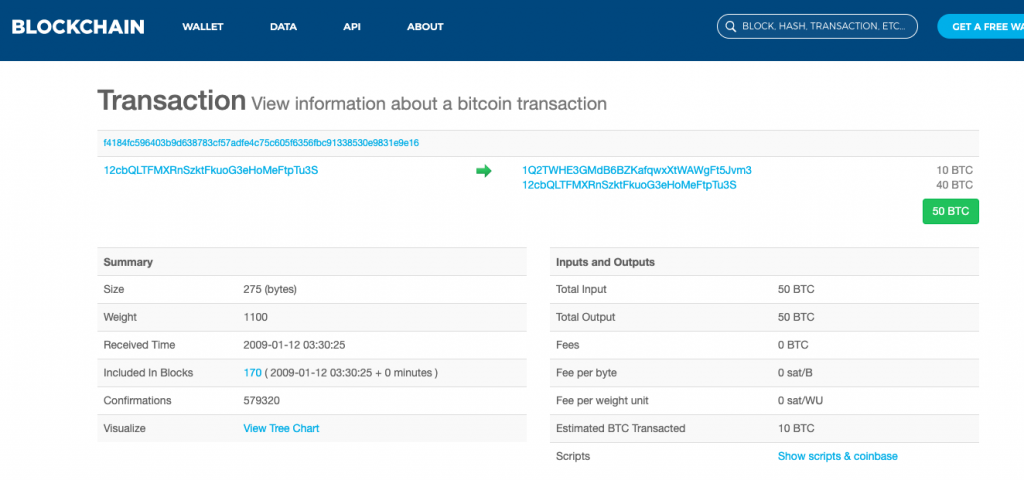The height and width of the screenshot is (480, 1024).
Task: Open the View Tree Chart link
Action: (x=281, y=428)
